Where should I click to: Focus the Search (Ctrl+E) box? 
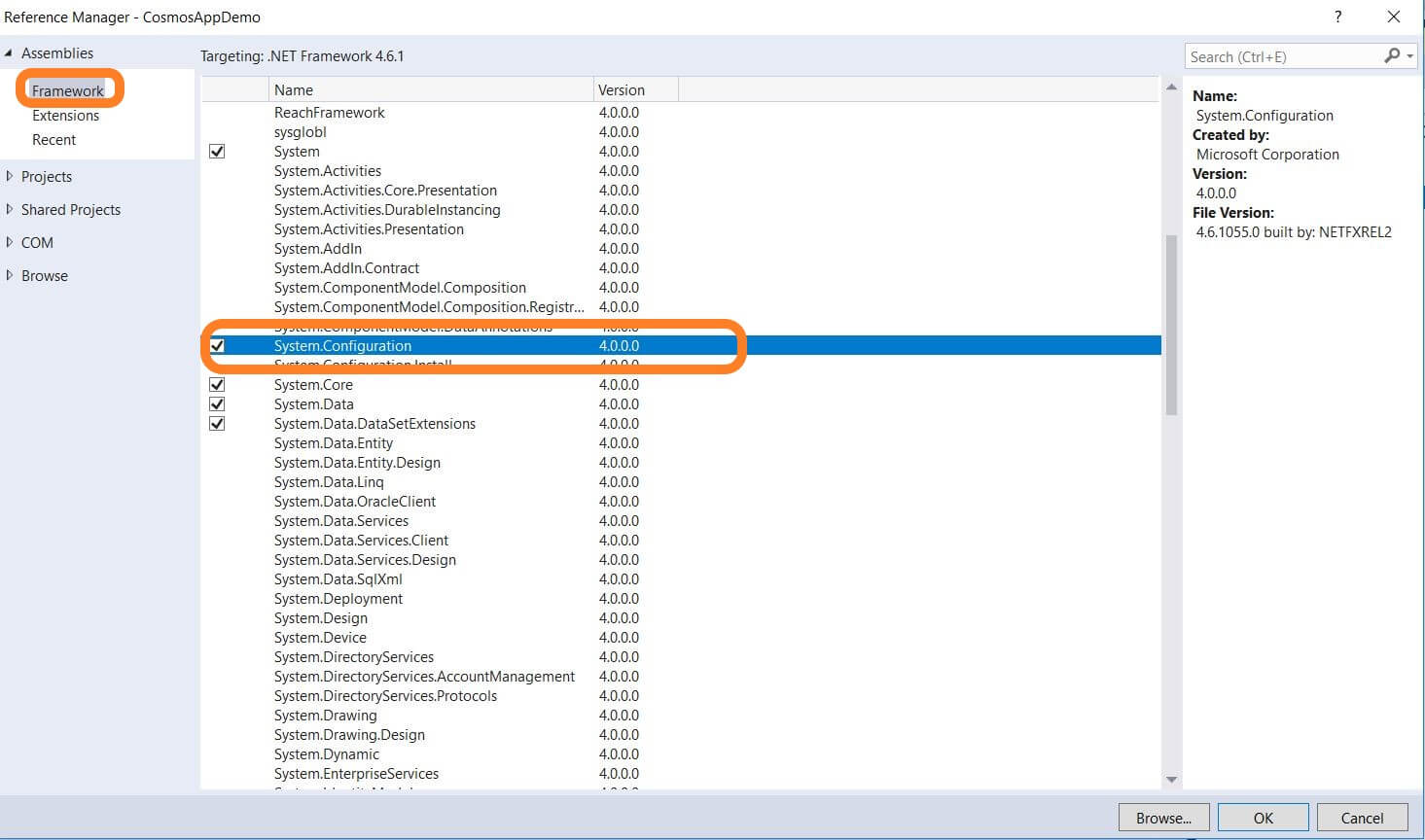1282,56
